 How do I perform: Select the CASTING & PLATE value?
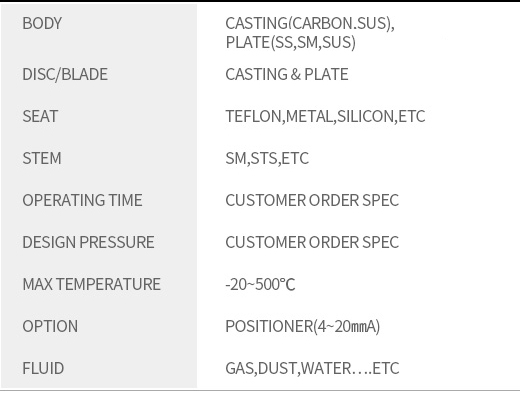click(x=287, y=74)
